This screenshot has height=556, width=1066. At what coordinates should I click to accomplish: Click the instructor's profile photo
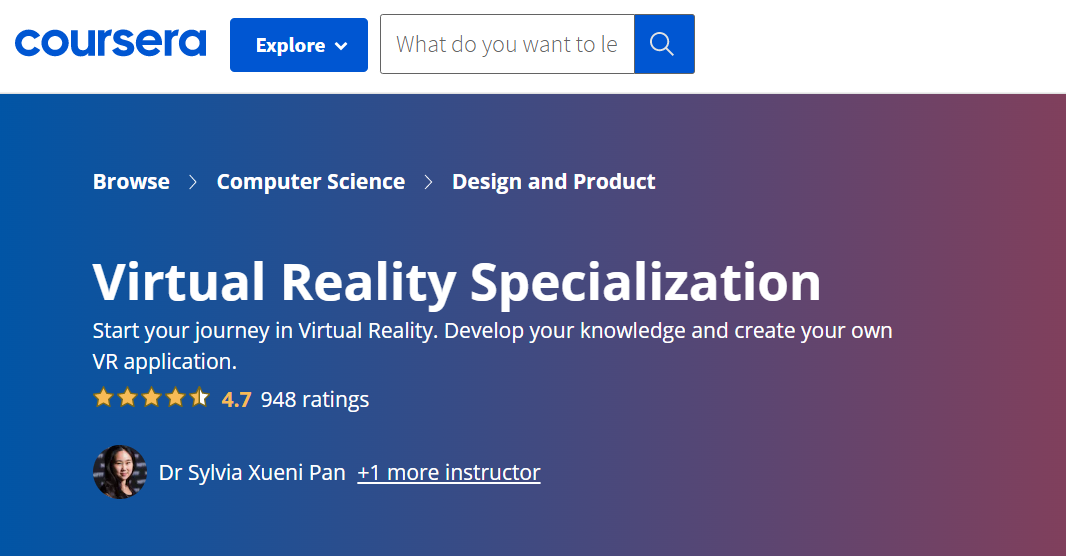[120, 472]
